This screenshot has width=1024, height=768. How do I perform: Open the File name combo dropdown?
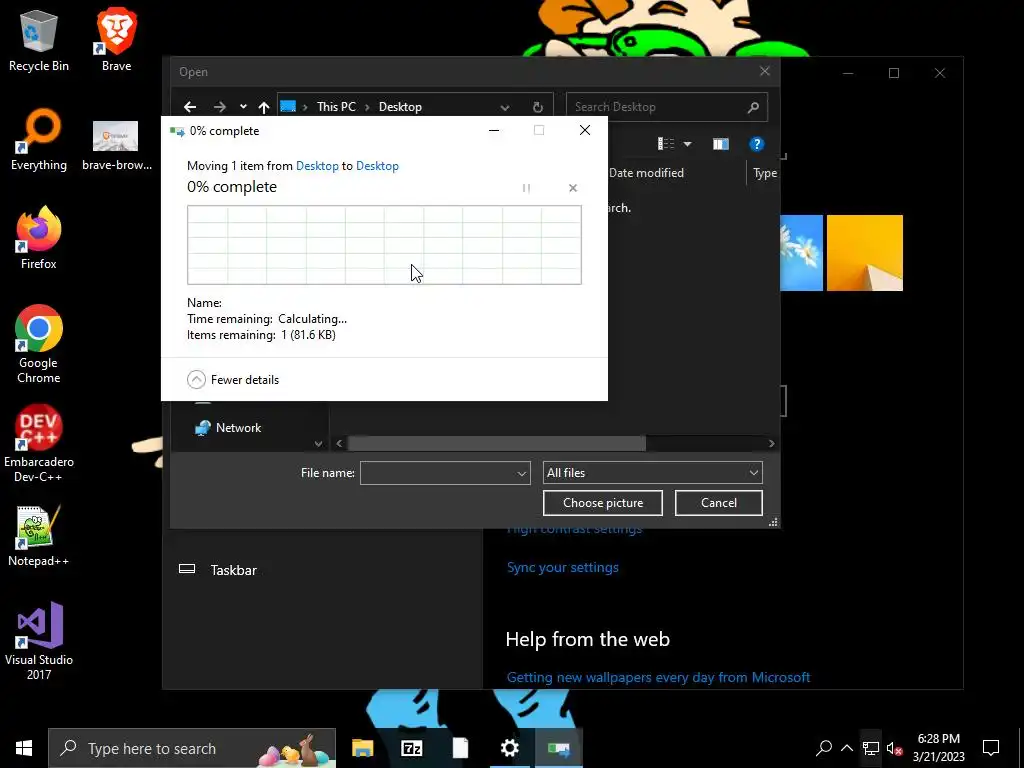coord(521,473)
